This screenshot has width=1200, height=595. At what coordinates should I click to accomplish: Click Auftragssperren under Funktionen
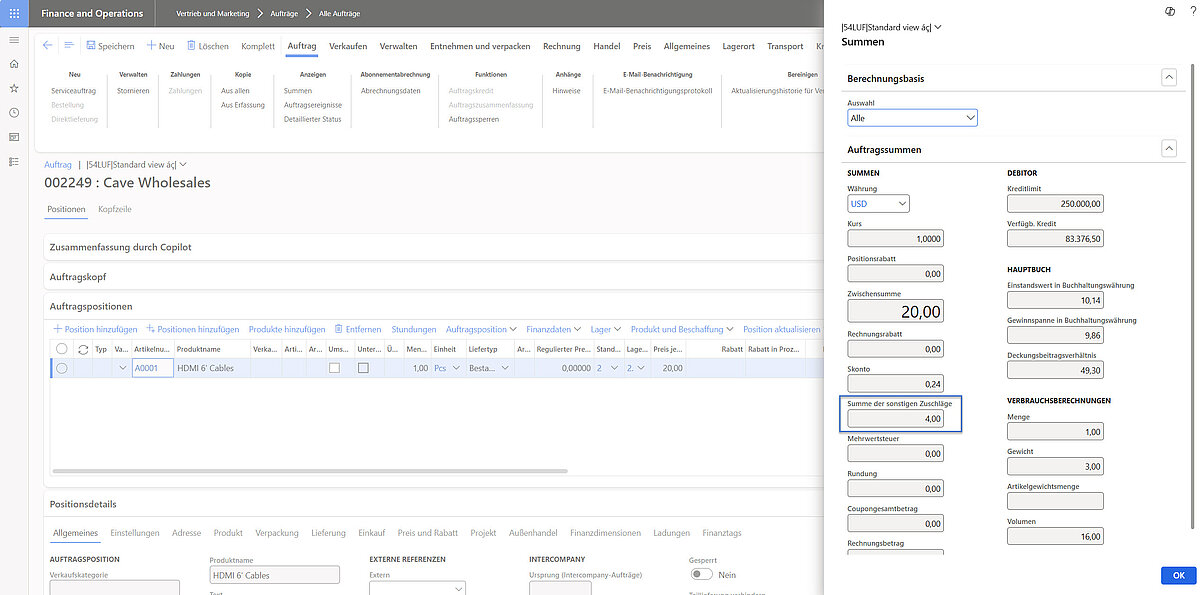473,119
